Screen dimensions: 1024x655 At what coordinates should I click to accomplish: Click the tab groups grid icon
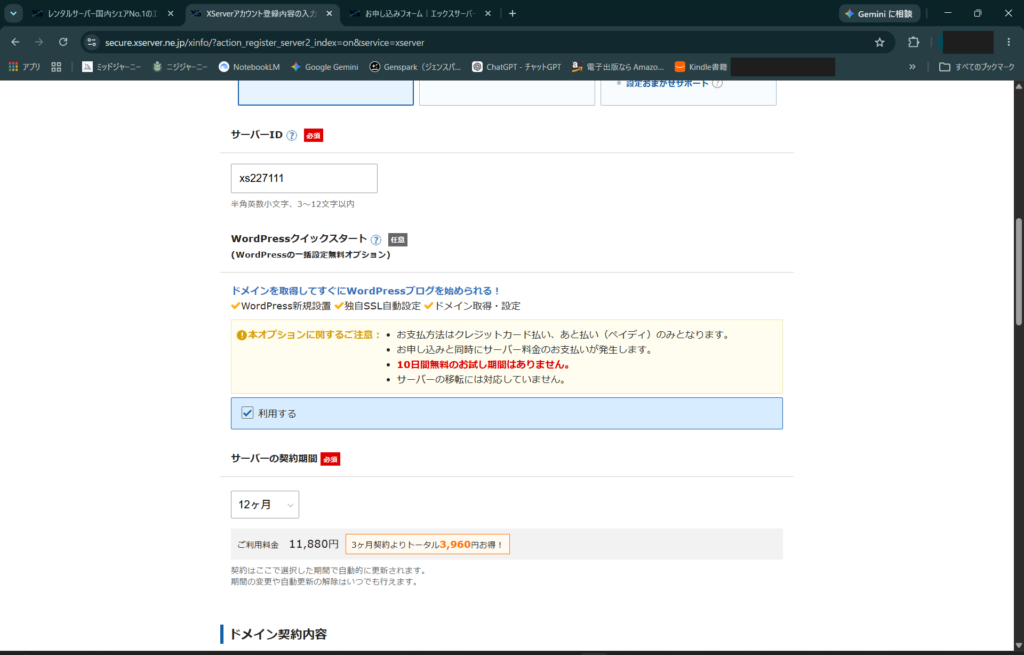point(56,67)
